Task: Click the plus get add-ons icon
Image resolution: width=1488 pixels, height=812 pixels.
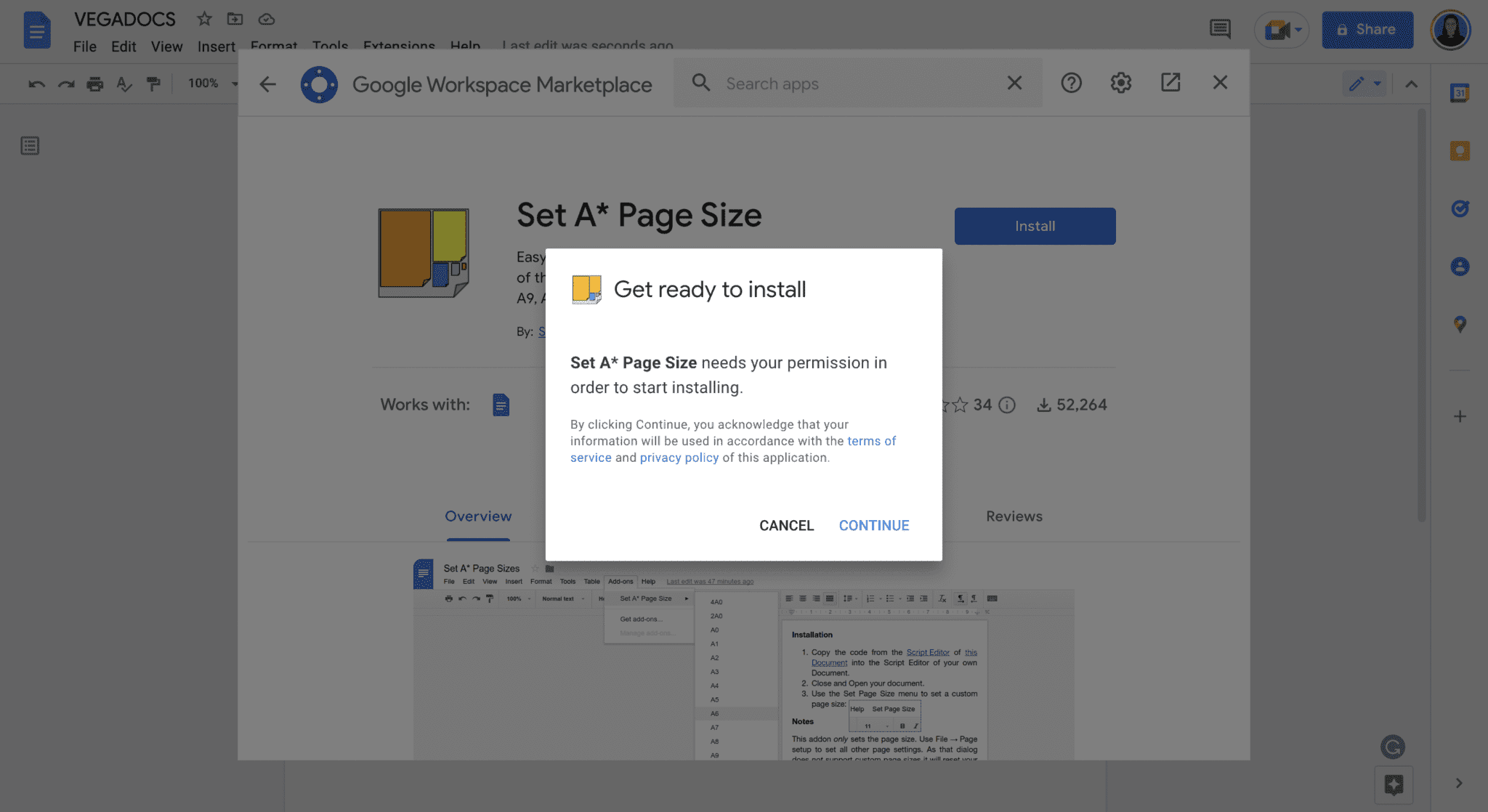Action: click(x=1460, y=416)
